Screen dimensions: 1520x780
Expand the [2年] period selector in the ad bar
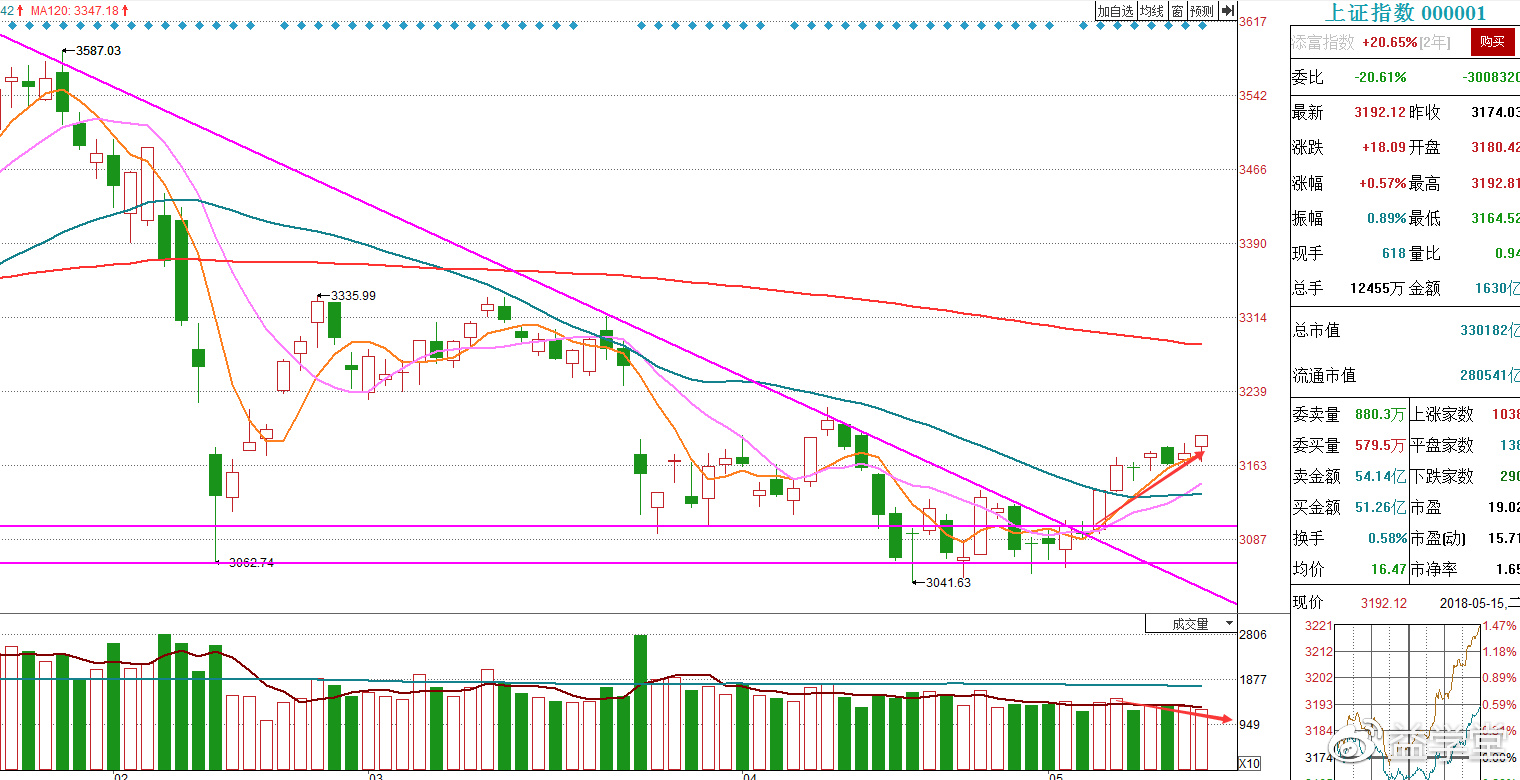(1434, 42)
